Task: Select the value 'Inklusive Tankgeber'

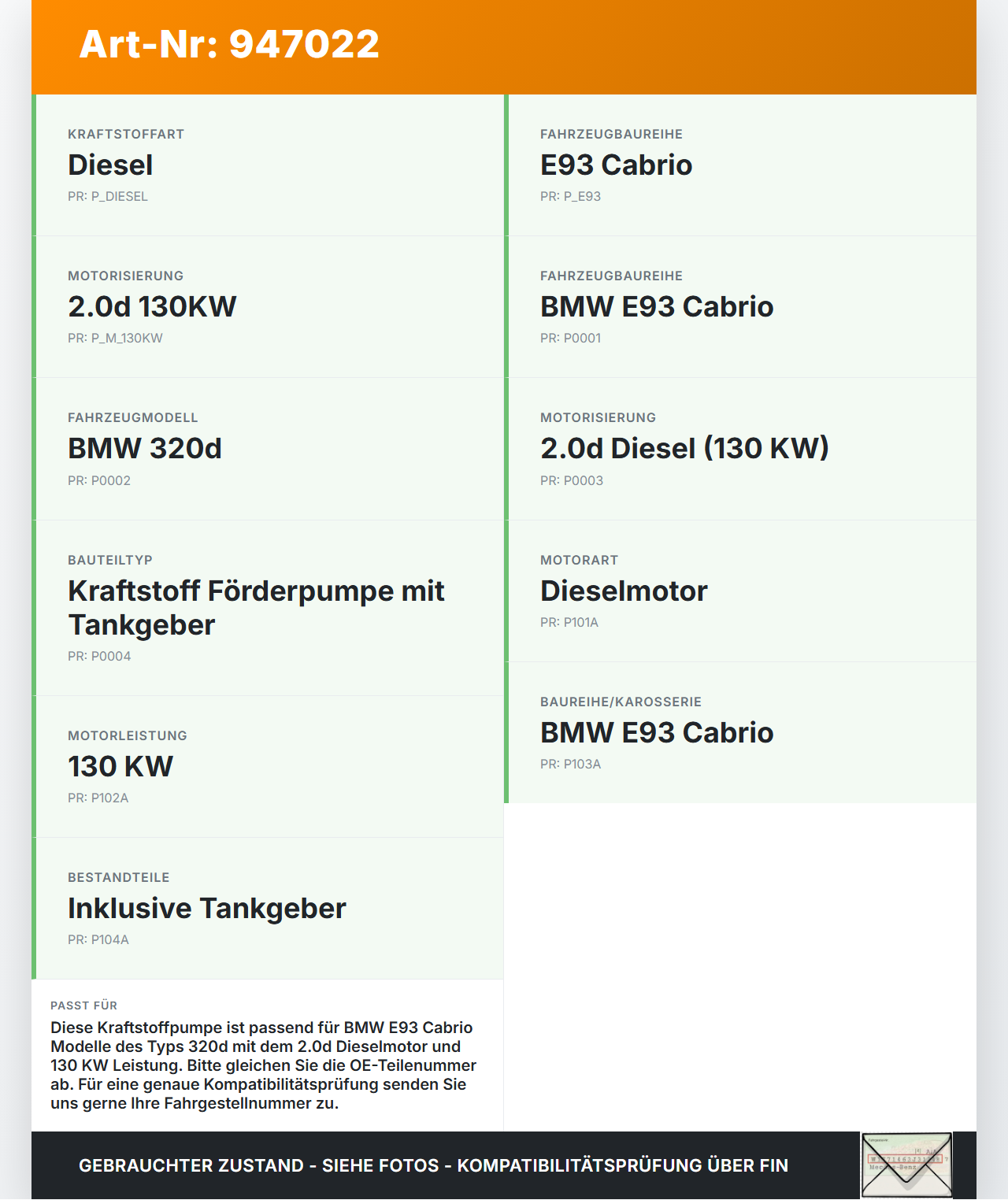Action: [x=207, y=908]
